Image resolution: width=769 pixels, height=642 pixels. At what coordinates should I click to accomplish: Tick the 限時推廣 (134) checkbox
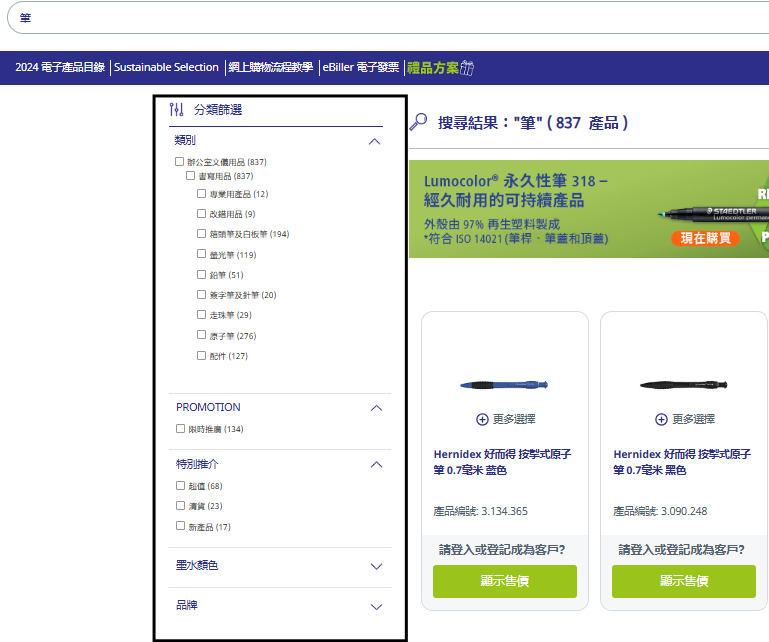click(180, 429)
